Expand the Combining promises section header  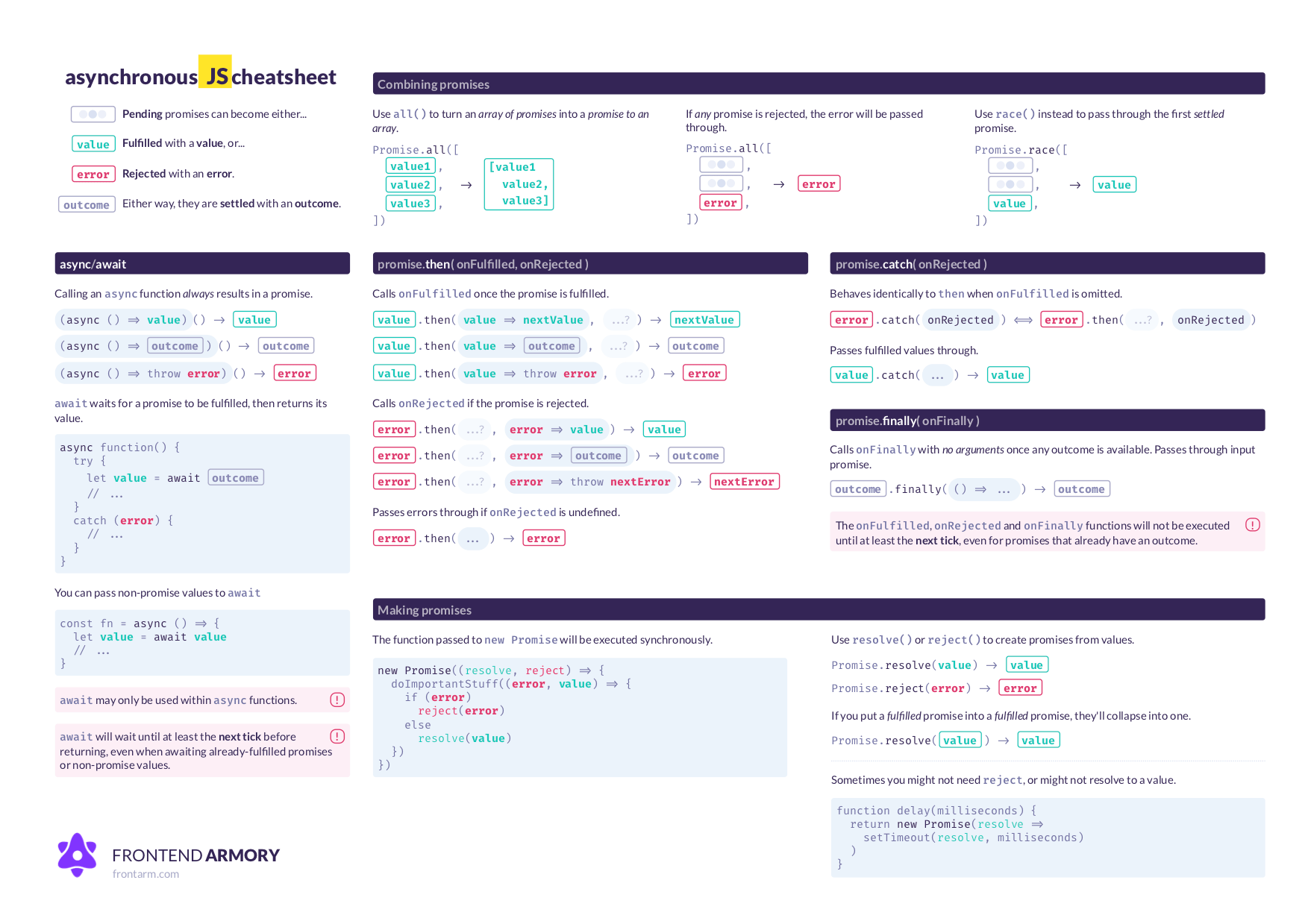pyautogui.click(x=433, y=84)
